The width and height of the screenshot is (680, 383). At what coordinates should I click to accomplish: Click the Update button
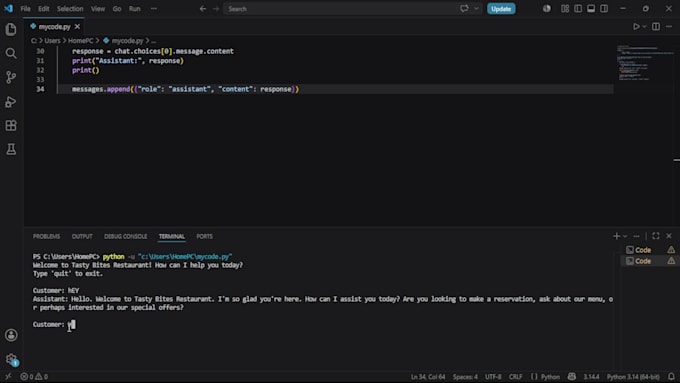(501, 9)
